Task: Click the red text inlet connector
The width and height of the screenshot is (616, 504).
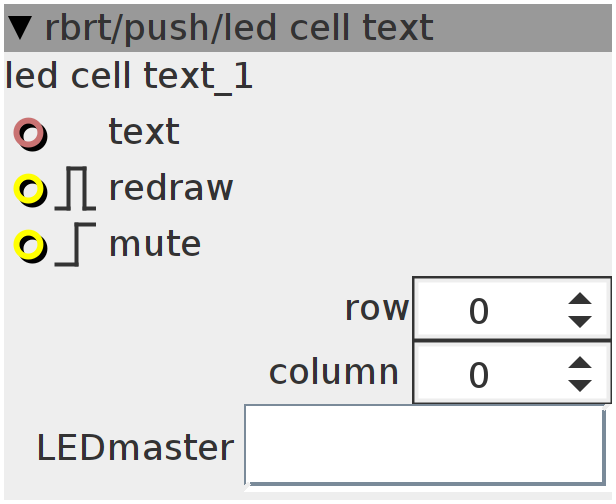Action: coord(29,132)
